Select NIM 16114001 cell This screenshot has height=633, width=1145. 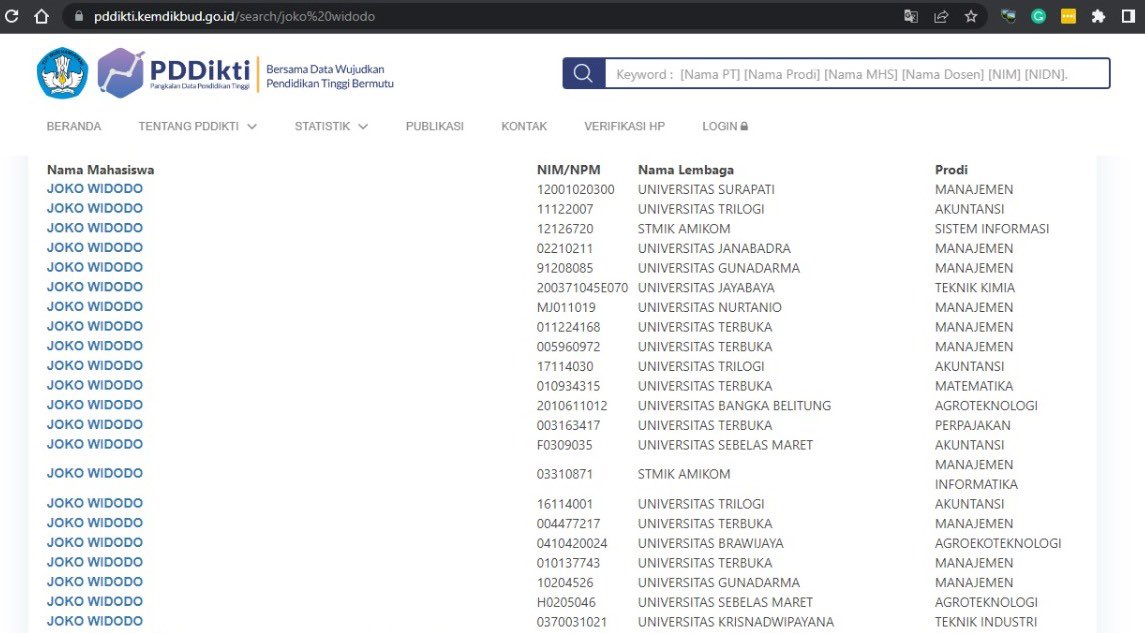coord(564,505)
